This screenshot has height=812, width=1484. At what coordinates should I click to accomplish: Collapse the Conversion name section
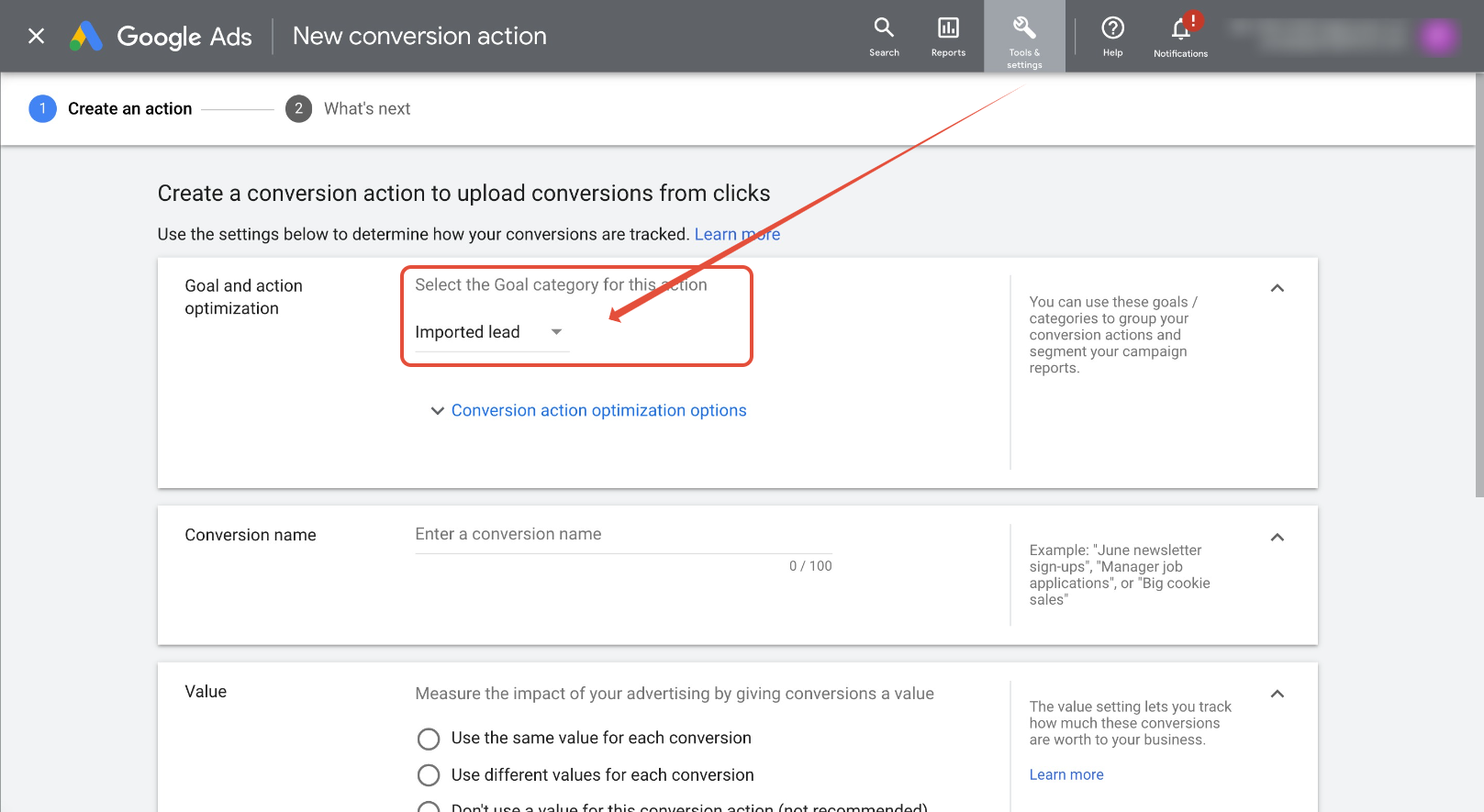coord(1277,537)
